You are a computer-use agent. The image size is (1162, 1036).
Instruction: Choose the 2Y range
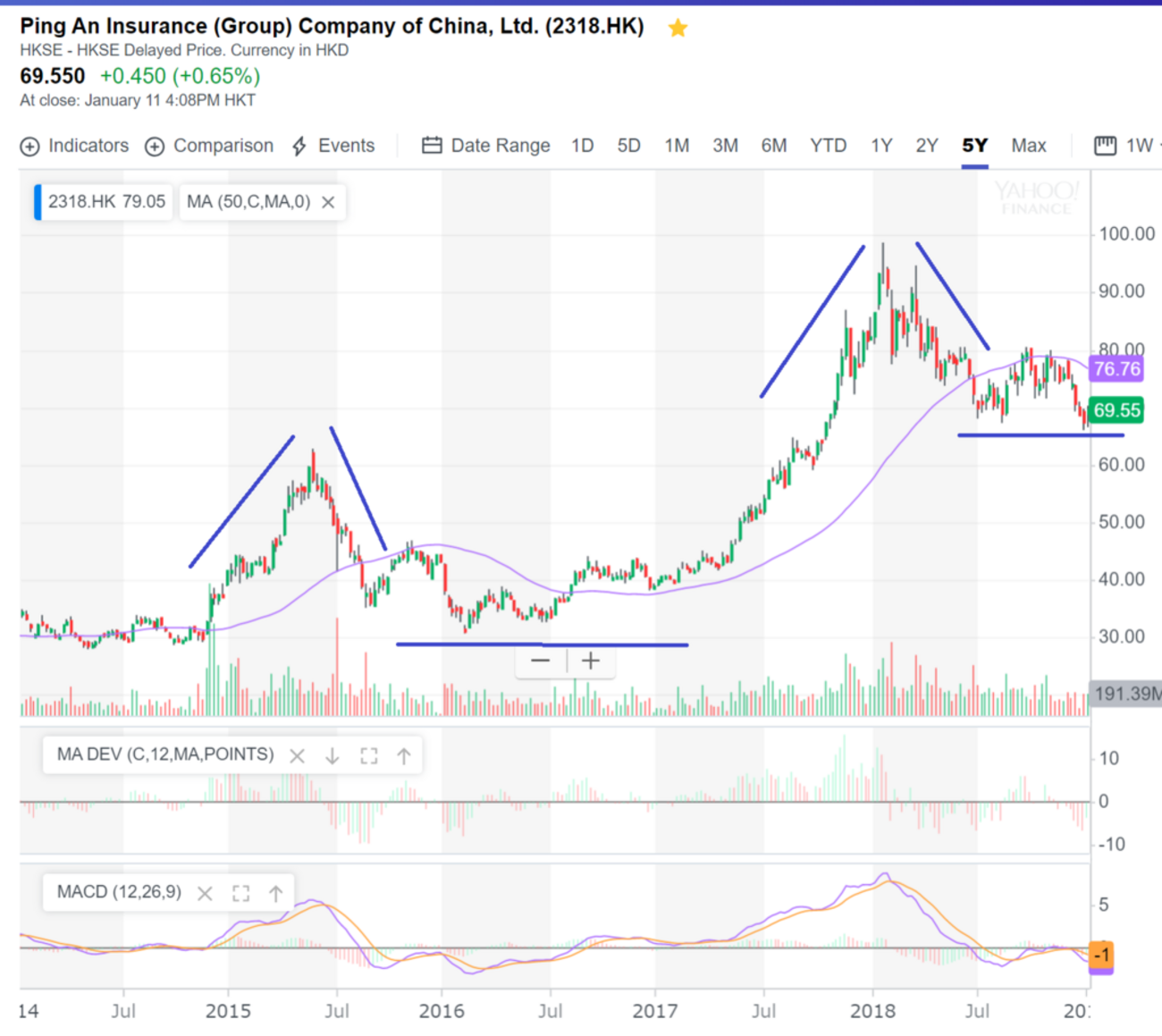tap(927, 146)
